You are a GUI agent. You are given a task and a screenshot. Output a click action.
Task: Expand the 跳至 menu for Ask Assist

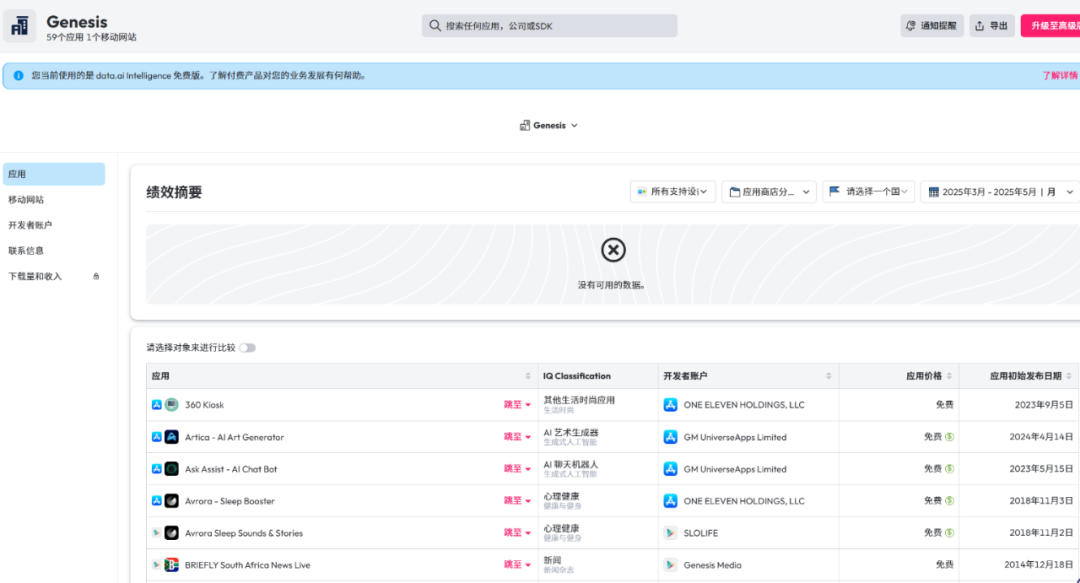(517, 469)
